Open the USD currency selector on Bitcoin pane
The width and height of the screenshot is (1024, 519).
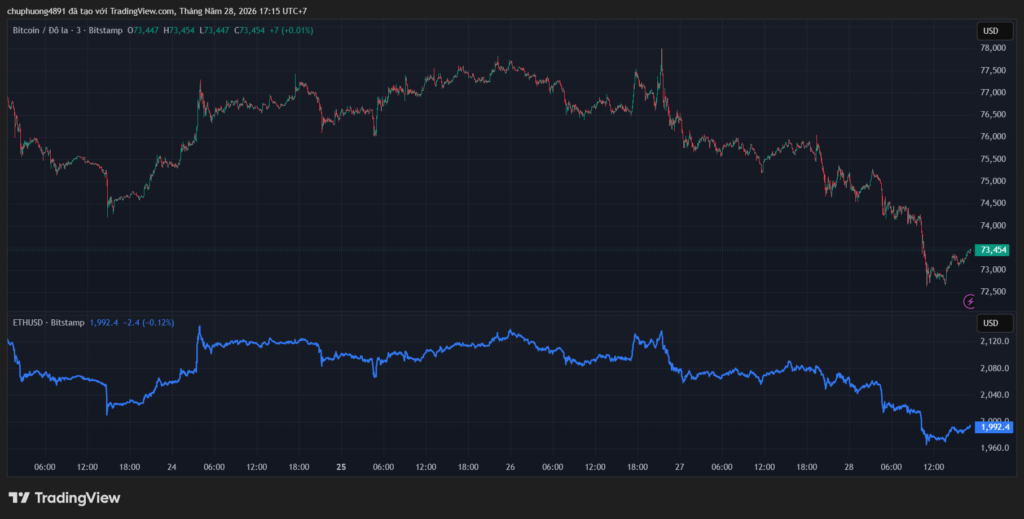tap(991, 31)
